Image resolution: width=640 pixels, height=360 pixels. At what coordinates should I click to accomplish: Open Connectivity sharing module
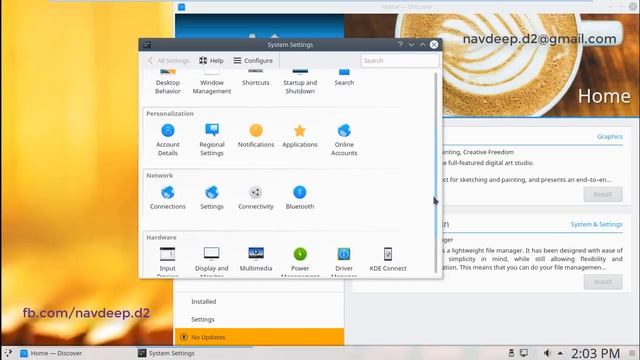256,198
